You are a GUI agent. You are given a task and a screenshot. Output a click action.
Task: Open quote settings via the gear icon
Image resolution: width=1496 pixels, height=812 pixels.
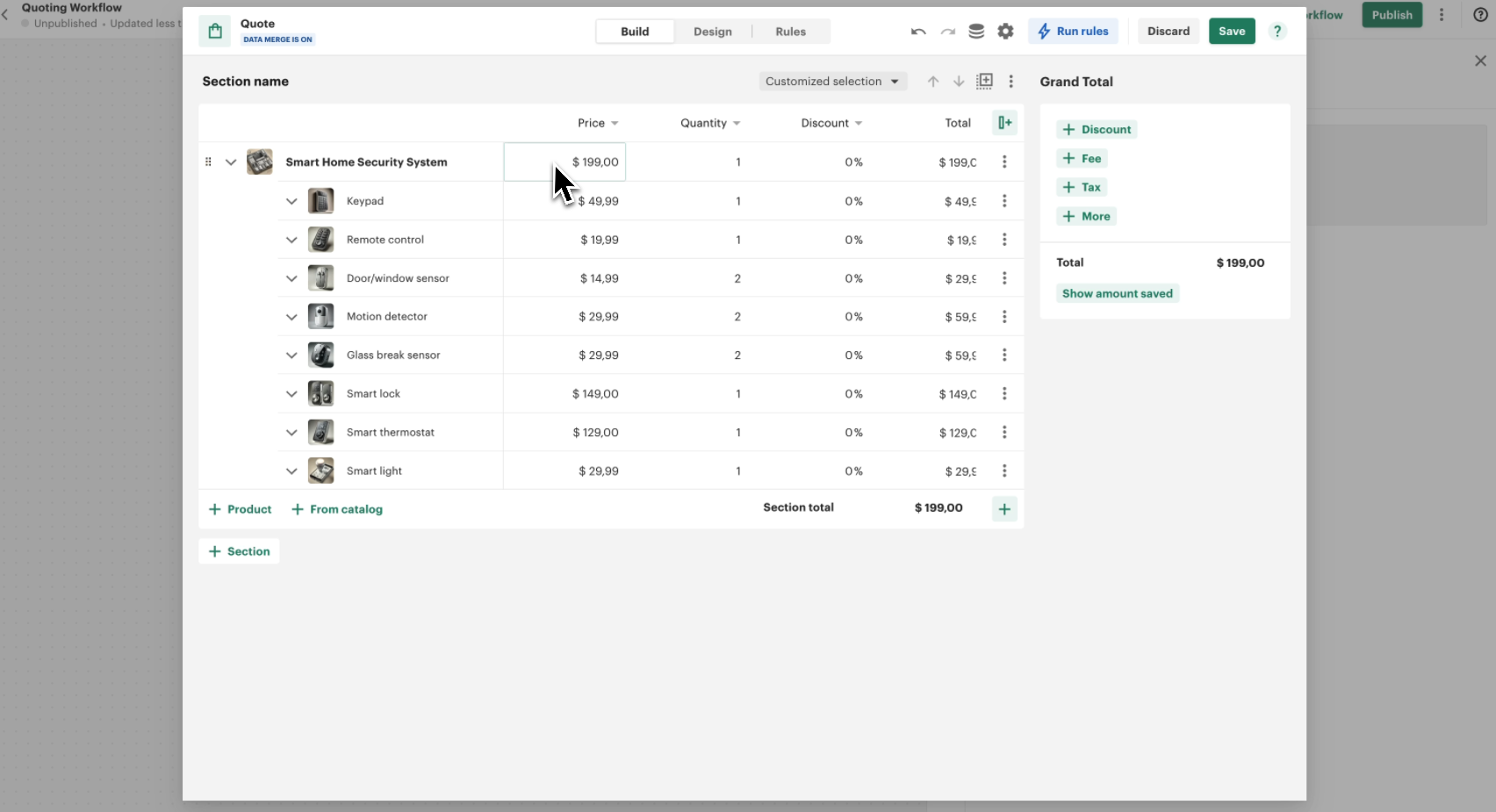point(1006,31)
